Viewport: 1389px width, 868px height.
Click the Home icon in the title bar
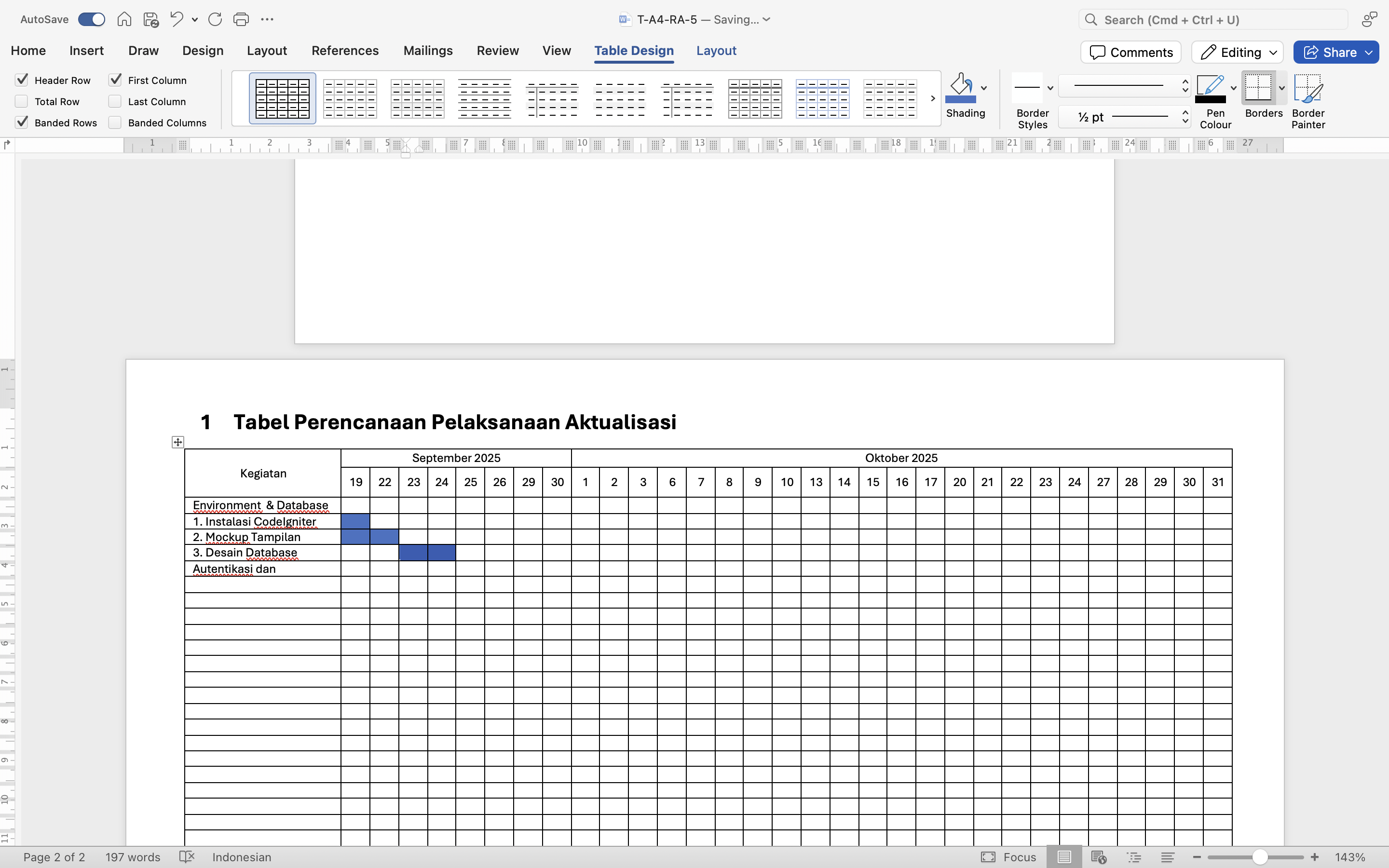point(124,19)
